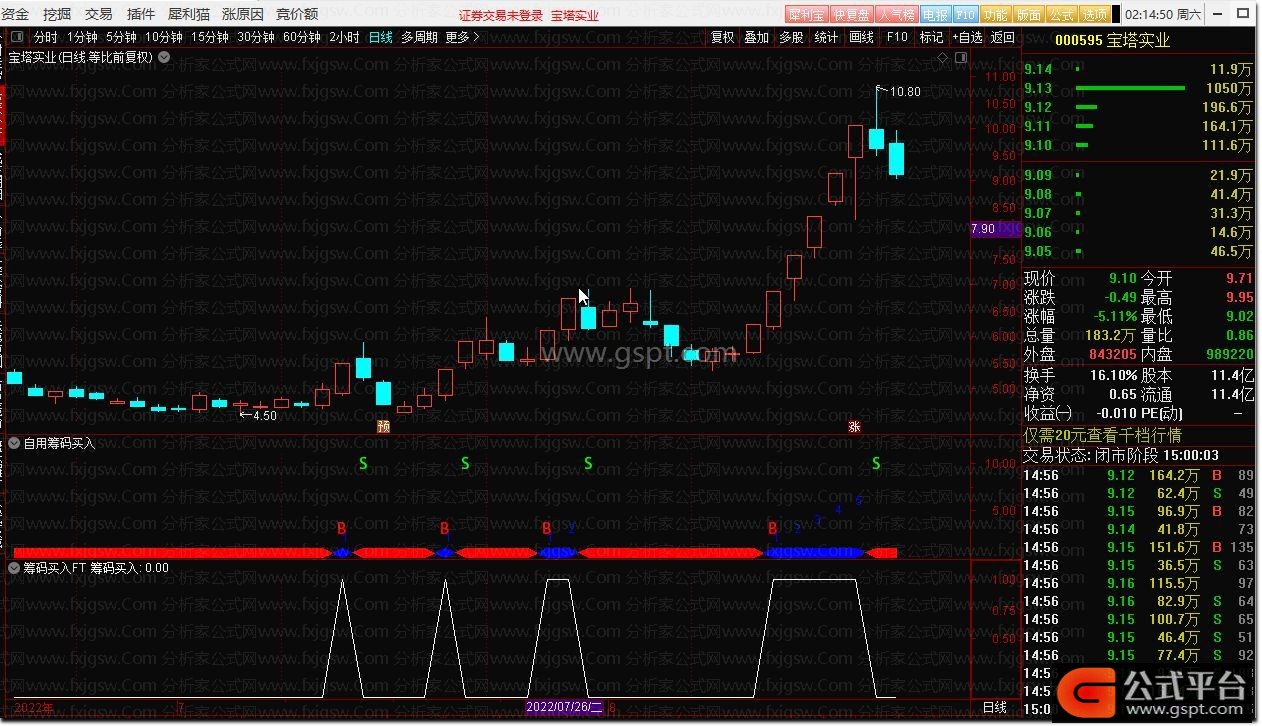Click the 2022/07/26/二 date marker

566,707
